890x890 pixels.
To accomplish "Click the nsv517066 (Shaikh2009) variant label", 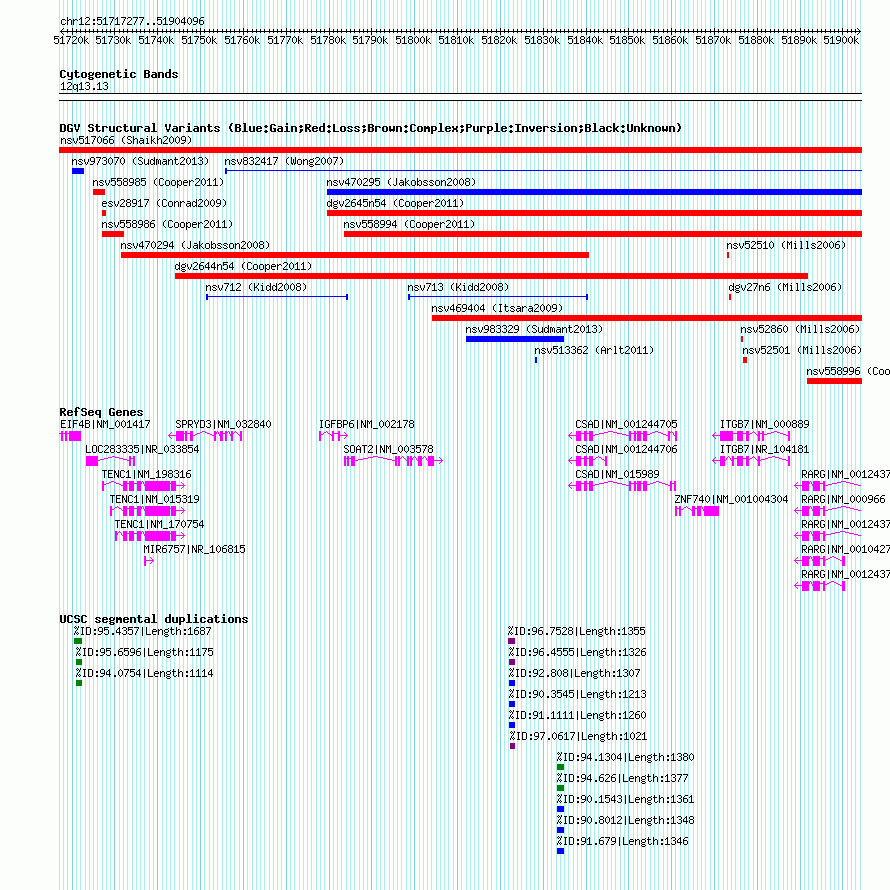I will point(126,140).
